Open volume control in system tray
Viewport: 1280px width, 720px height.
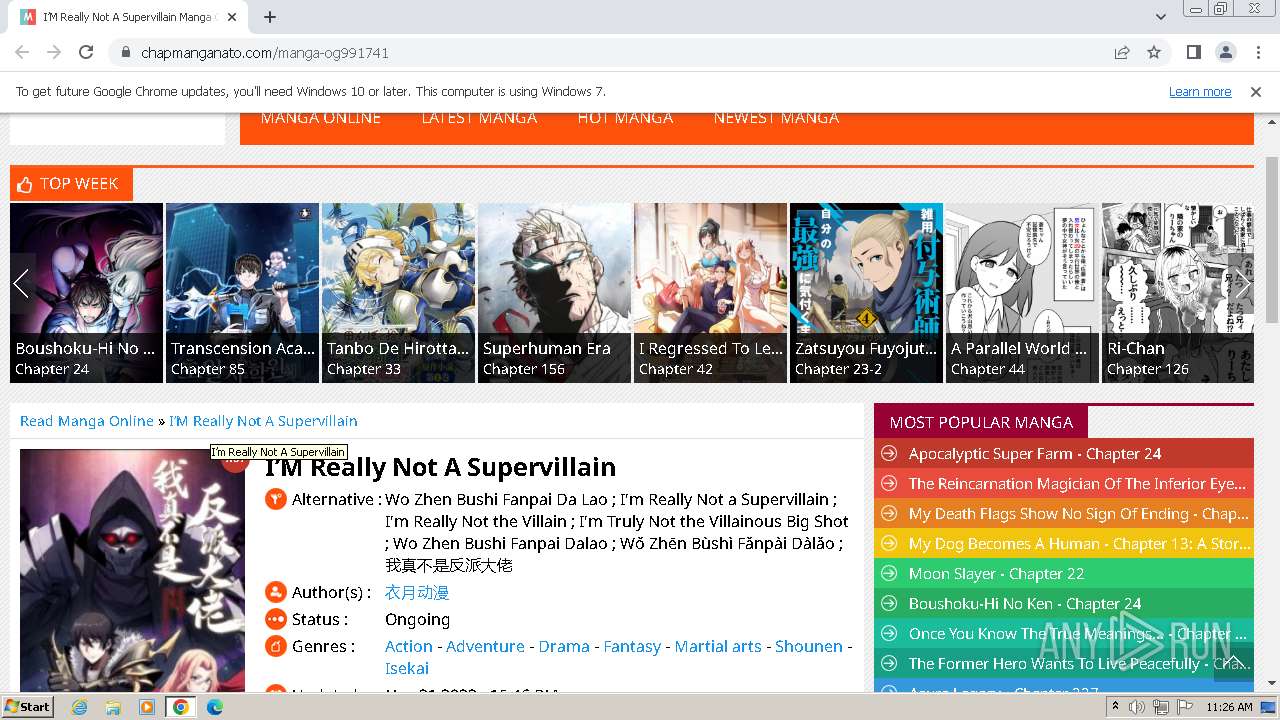[1137, 707]
